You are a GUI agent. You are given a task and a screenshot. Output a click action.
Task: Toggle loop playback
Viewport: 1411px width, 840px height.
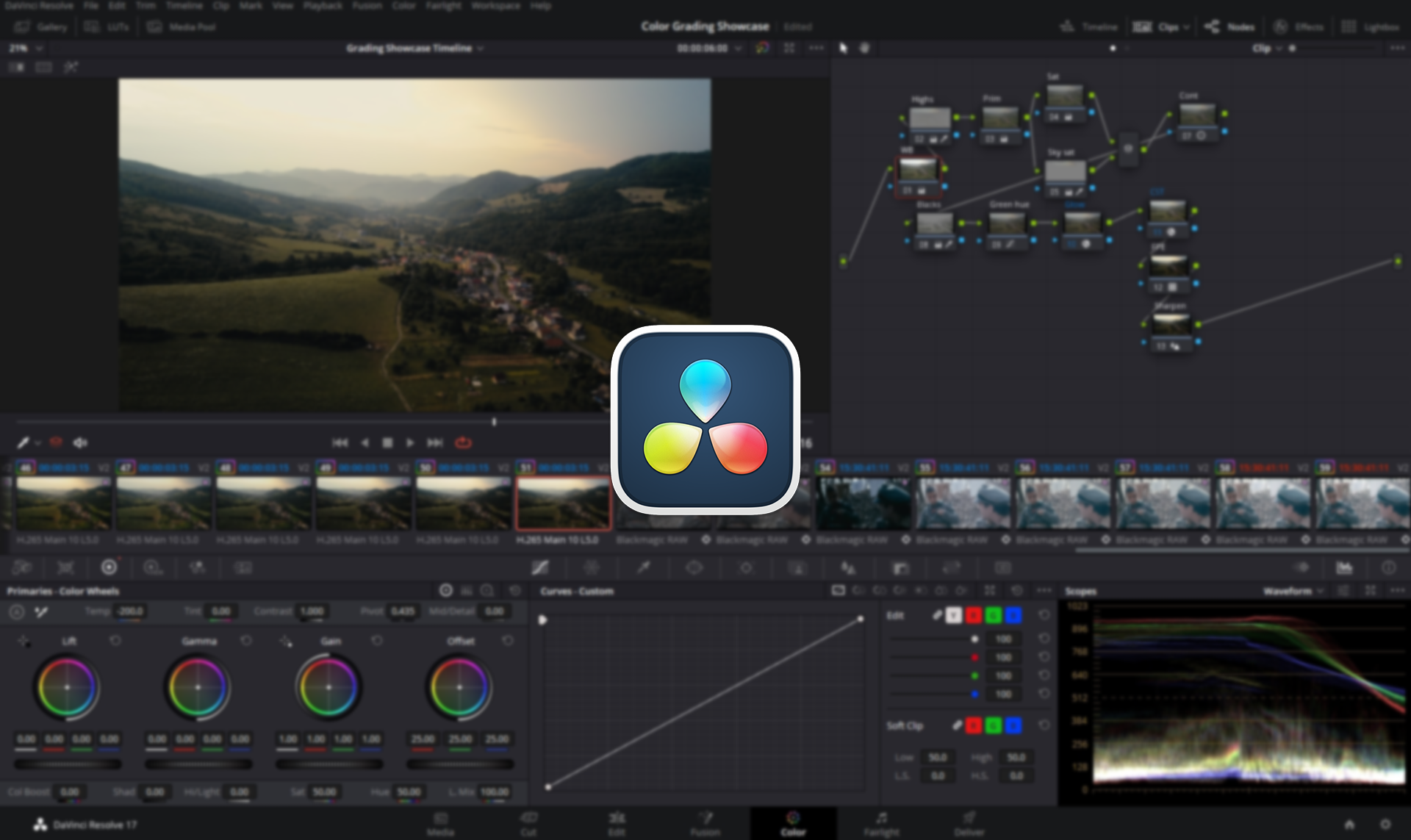click(x=463, y=442)
